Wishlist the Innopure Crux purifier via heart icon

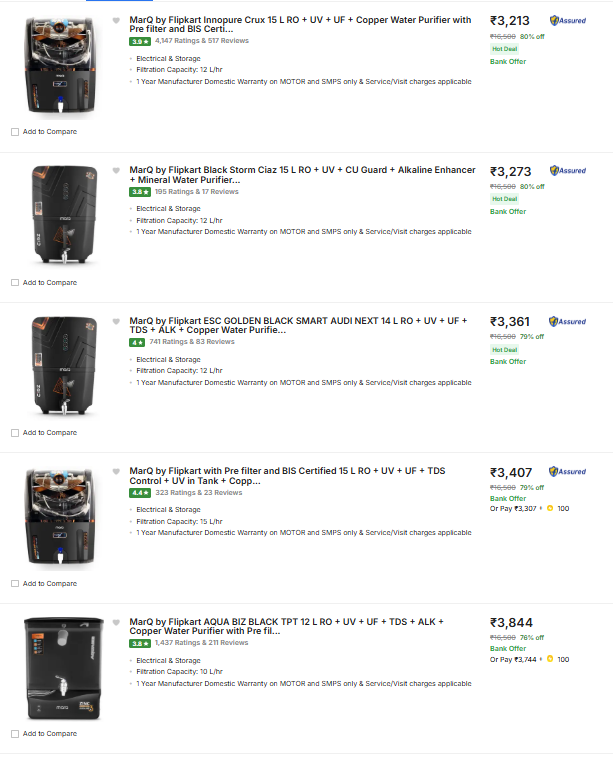click(x=116, y=20)
